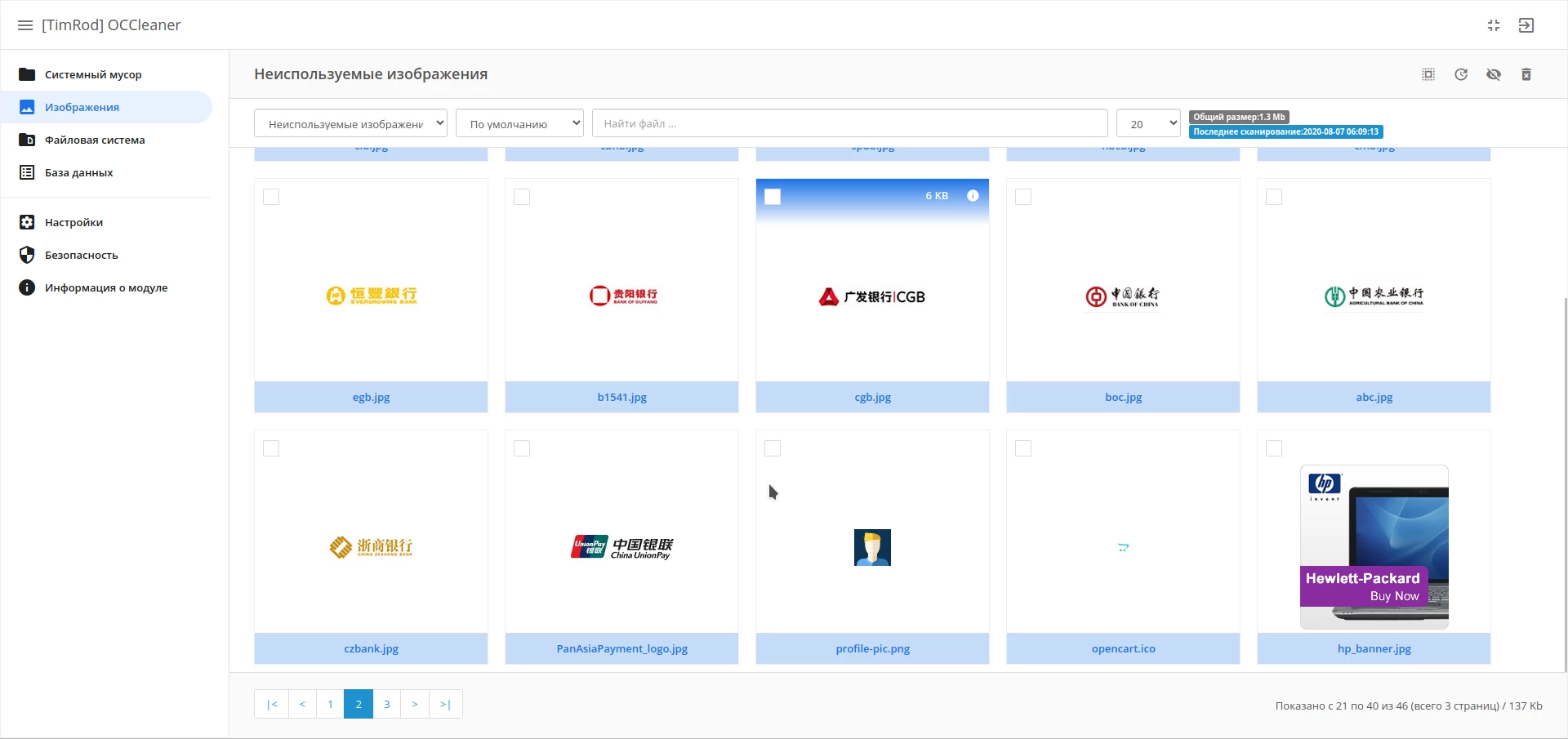
Task: Click the b1541.jpg file name
Action: [621, 397]
